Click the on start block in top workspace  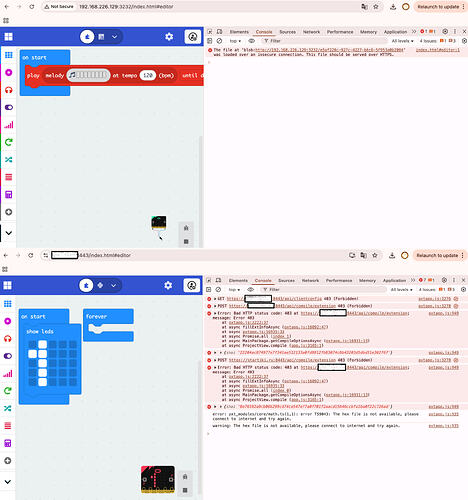click(x=34, y=58)
